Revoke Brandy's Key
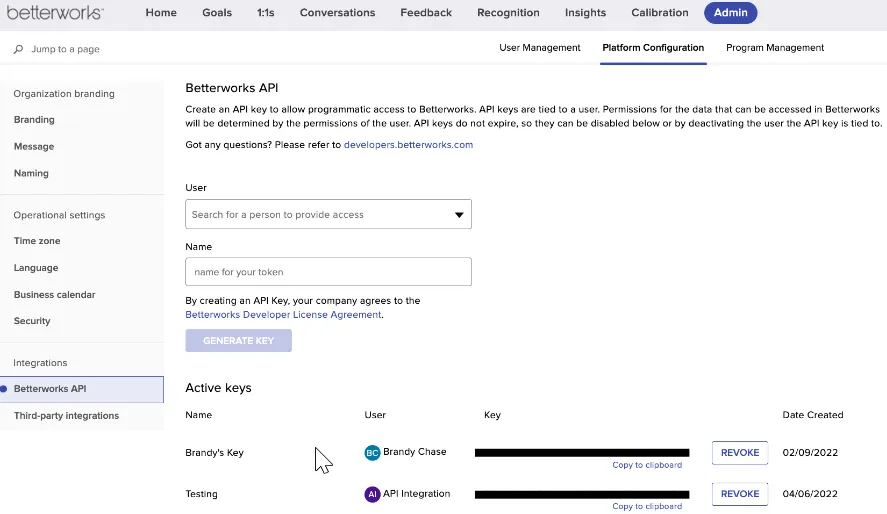 (739, 452)
